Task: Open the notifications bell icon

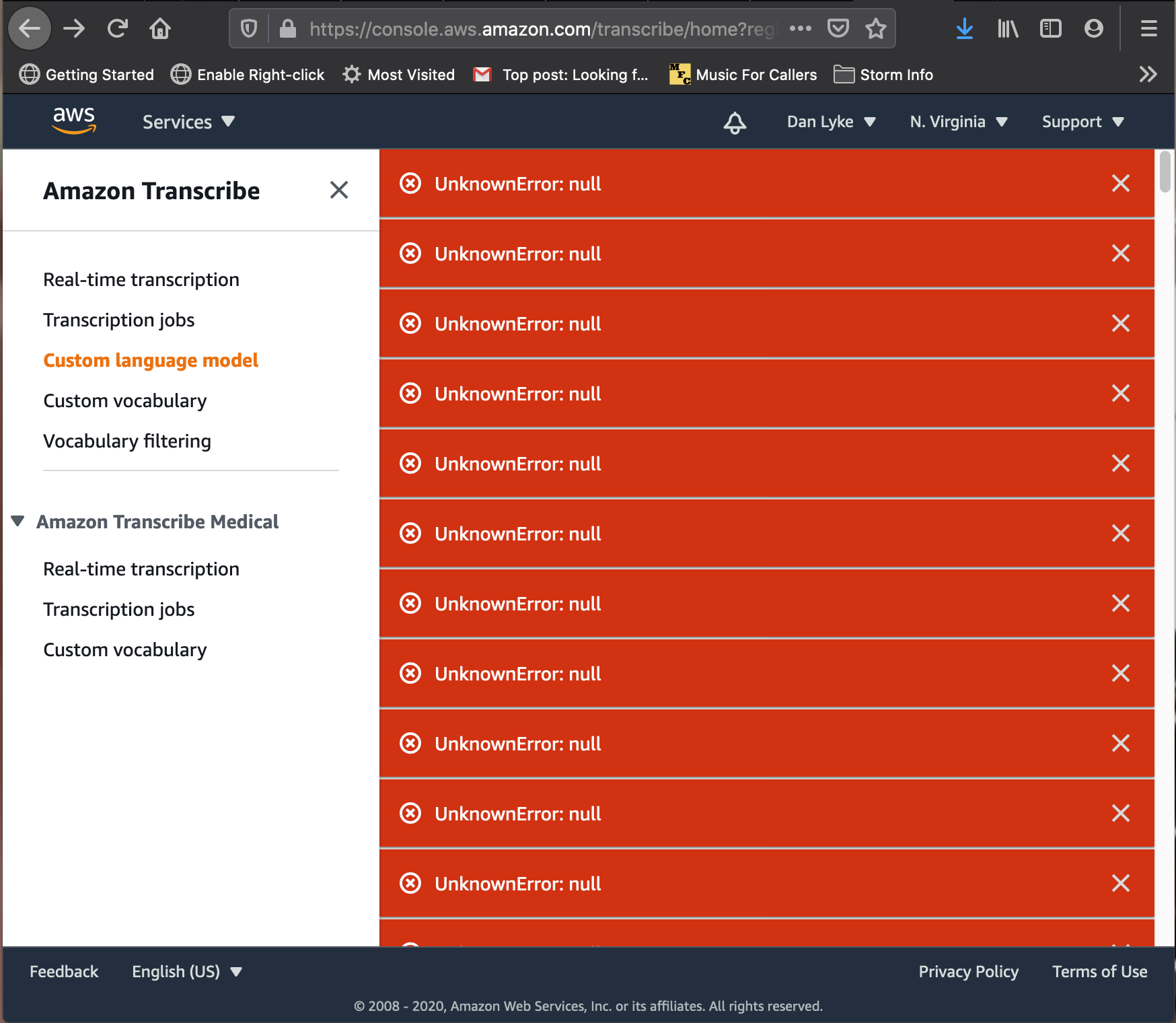Action: point(735,122)
